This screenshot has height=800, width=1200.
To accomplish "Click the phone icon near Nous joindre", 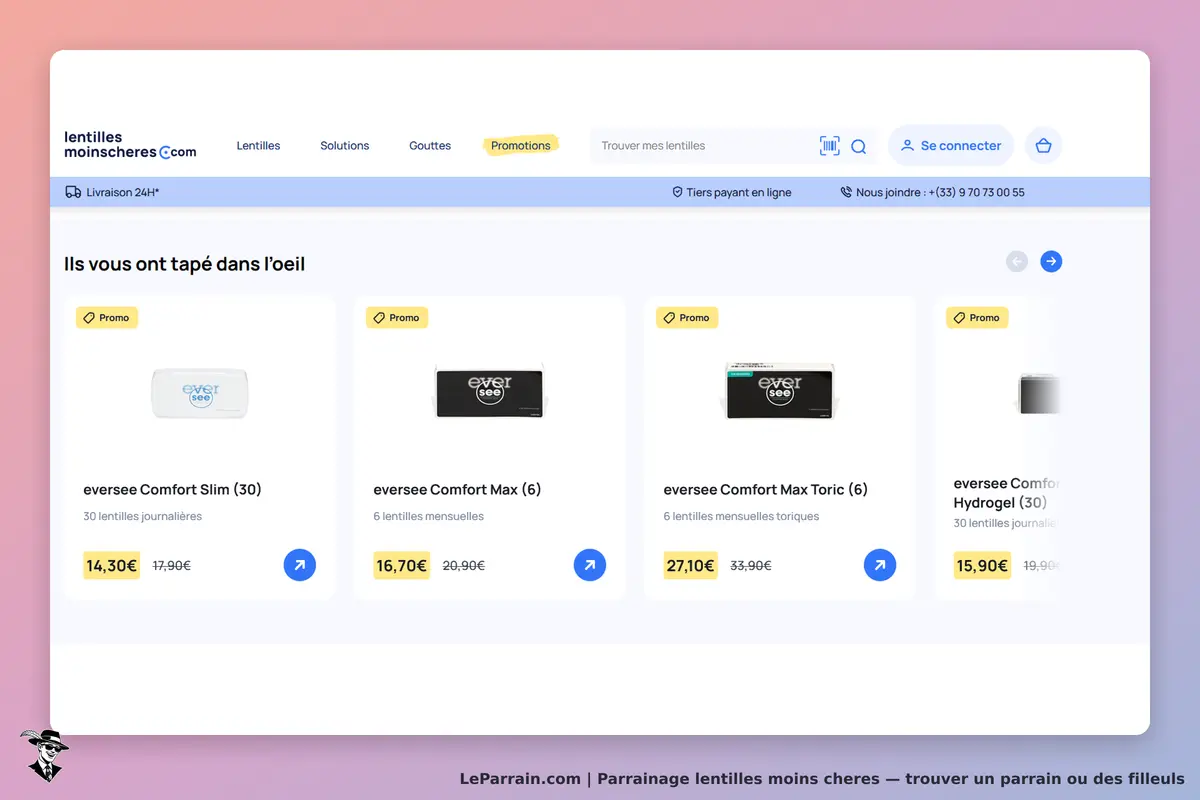I will pyautogui.click(x=846, y=192).
